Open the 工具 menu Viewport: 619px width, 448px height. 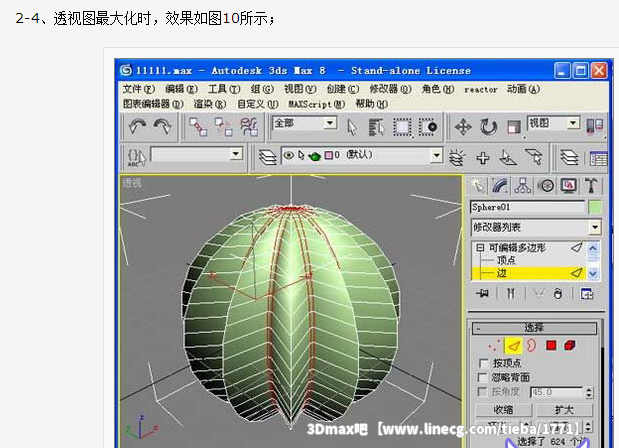tap(224, 89)
